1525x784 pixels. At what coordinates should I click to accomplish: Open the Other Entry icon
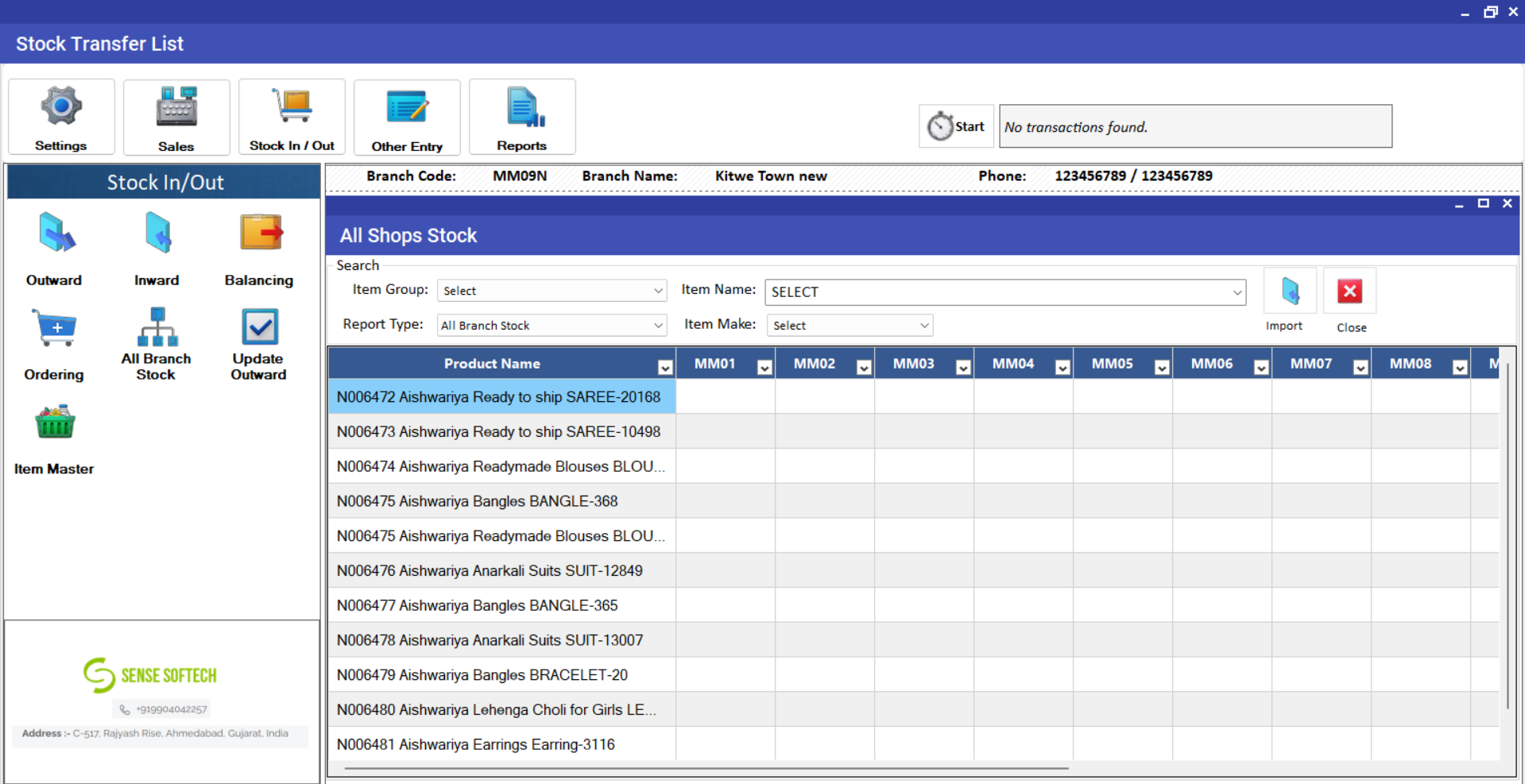pos(407,117)
